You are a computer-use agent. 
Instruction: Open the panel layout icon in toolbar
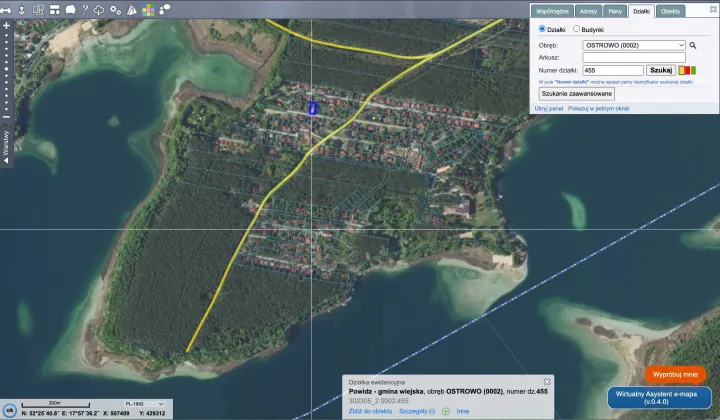(54, 9)
